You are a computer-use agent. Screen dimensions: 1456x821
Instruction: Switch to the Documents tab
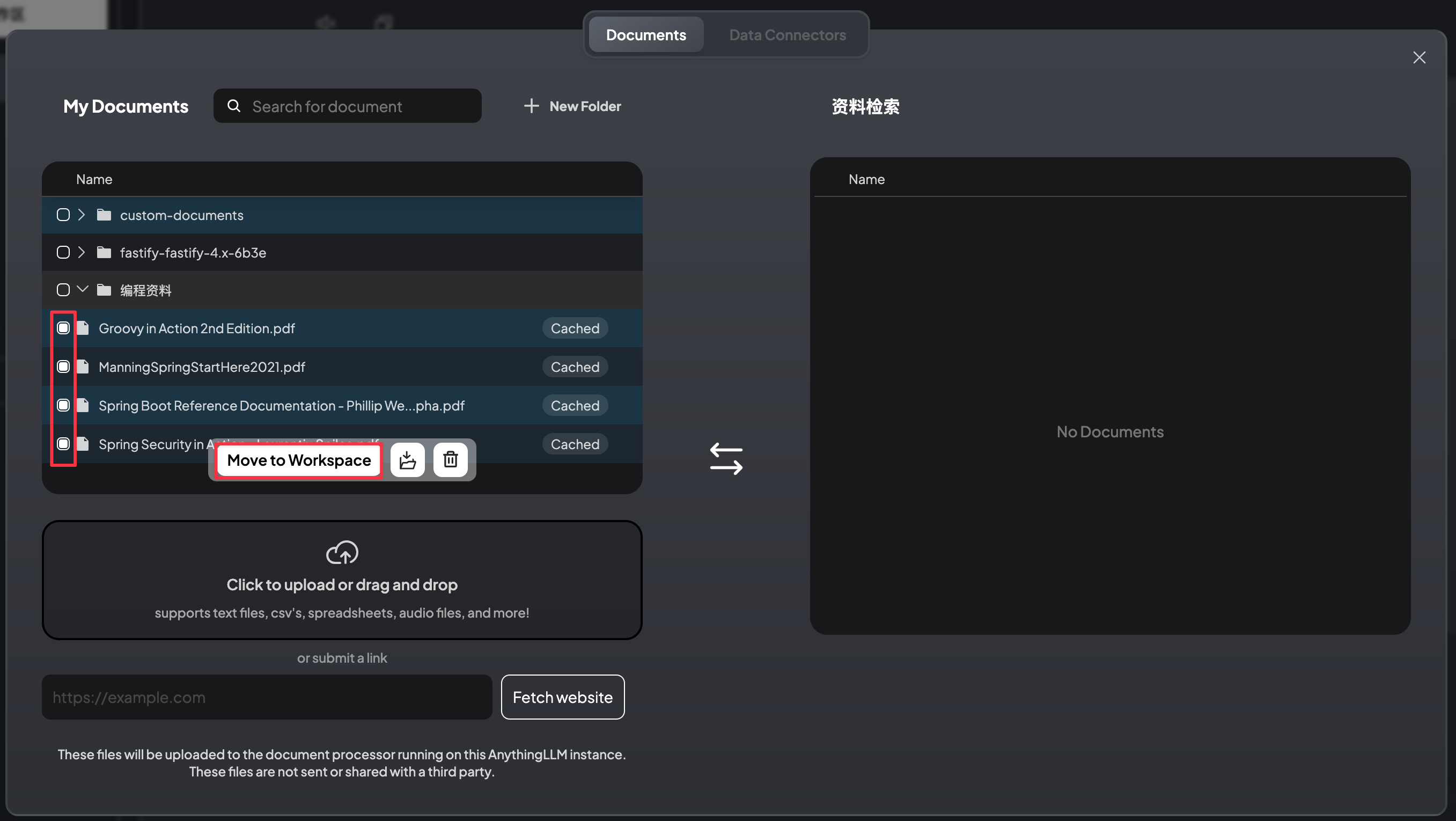646,34
